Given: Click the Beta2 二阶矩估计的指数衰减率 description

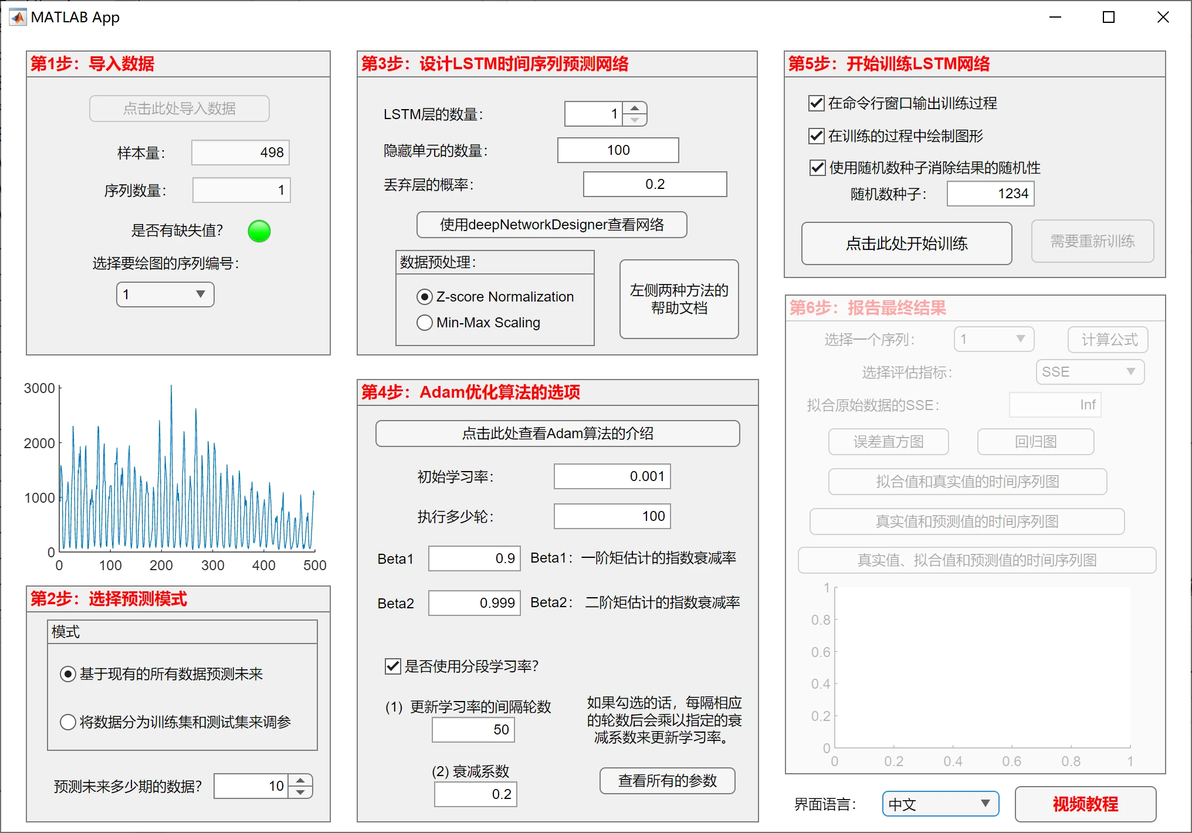Looking at the screenshot, I should 635,603.
